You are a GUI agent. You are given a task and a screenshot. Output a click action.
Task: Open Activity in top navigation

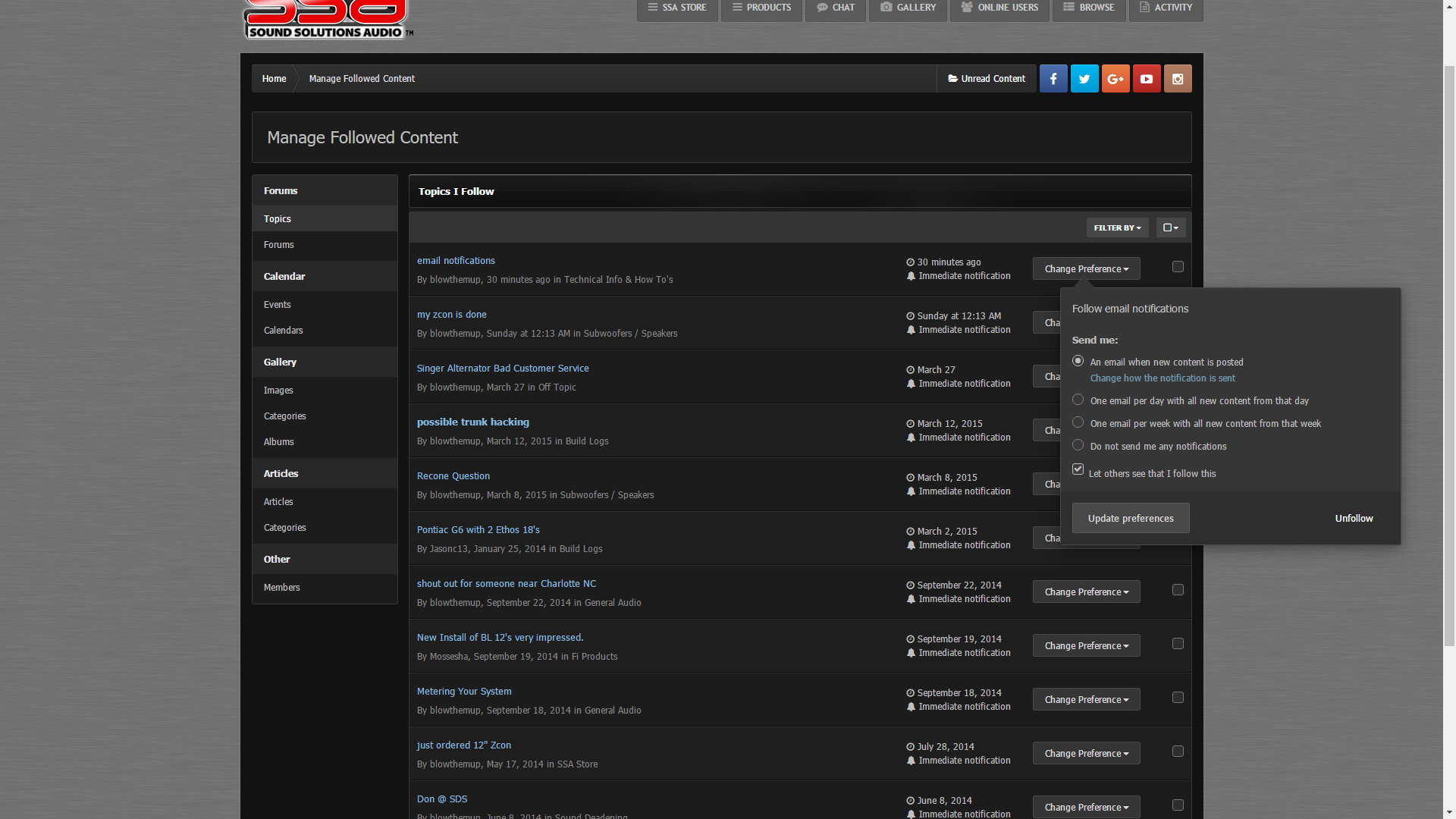tap(1166, 8)
